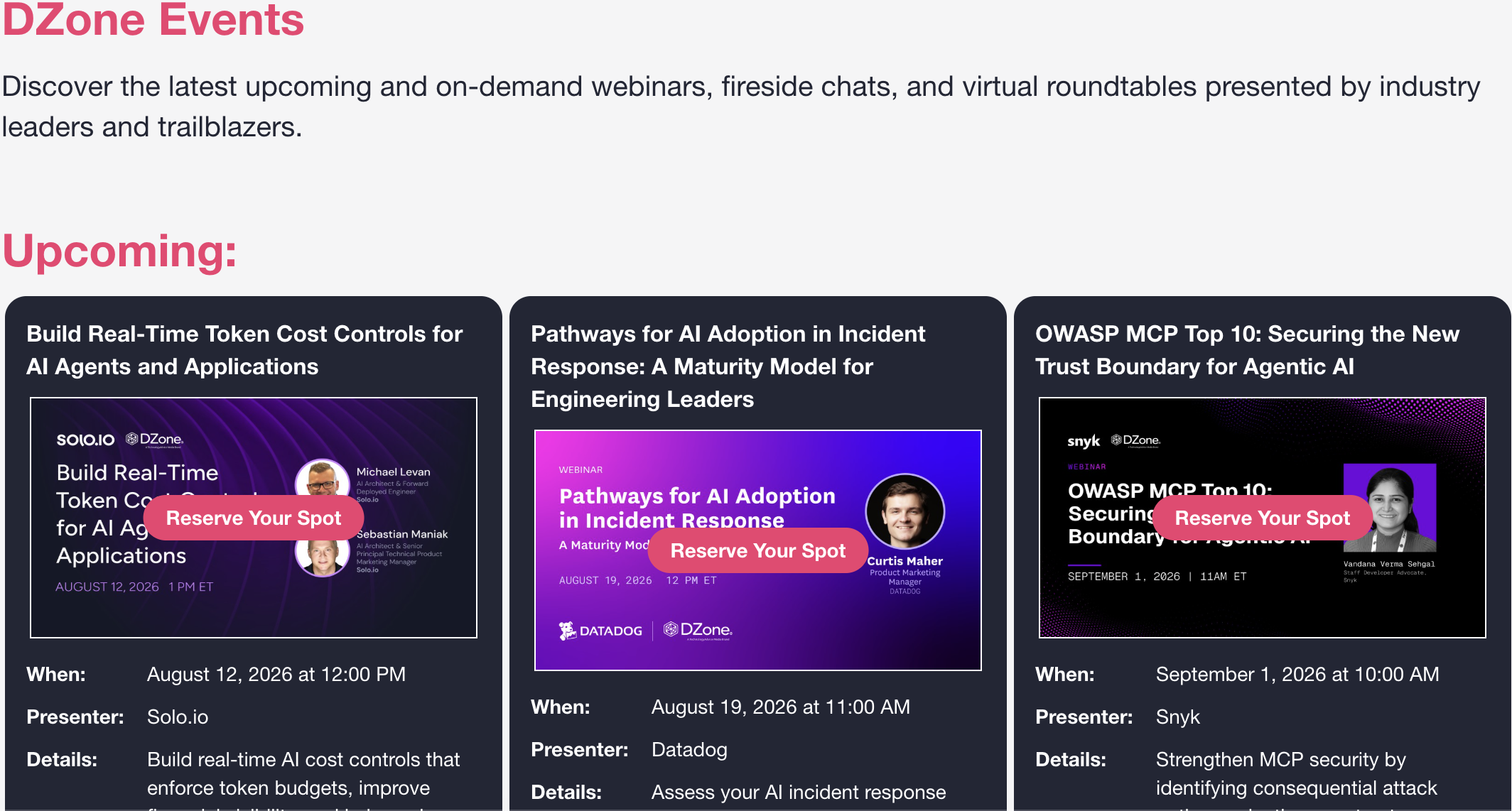
Task: Click the Solo.io logo in the token cost banner
Action: (85, 440)
